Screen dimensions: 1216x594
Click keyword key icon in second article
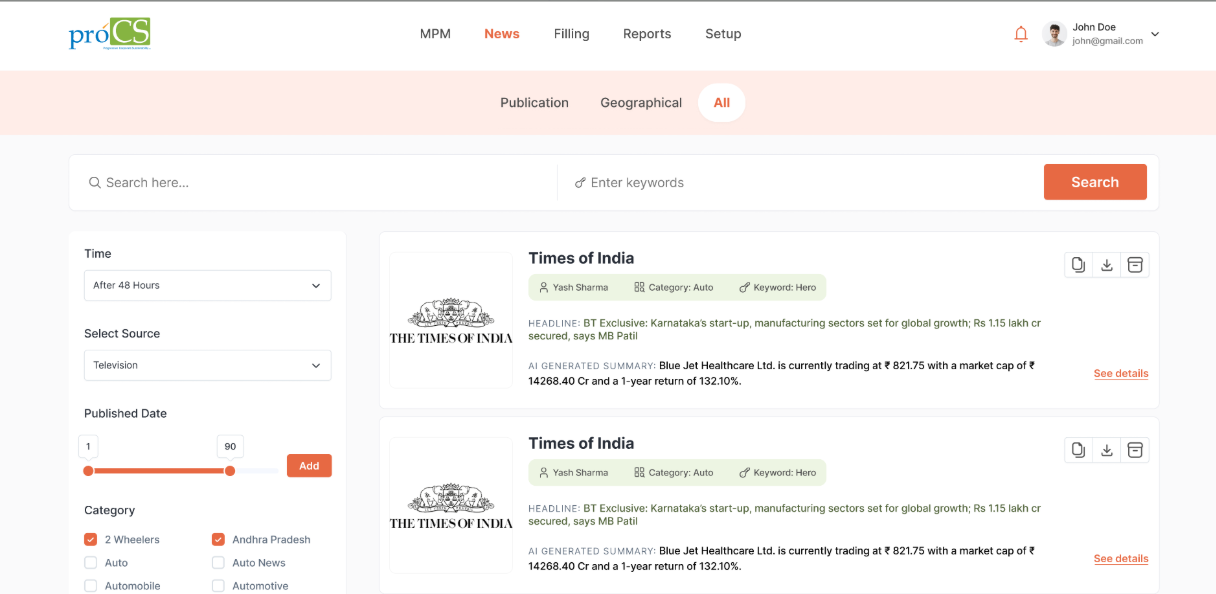tap(744, 473)
